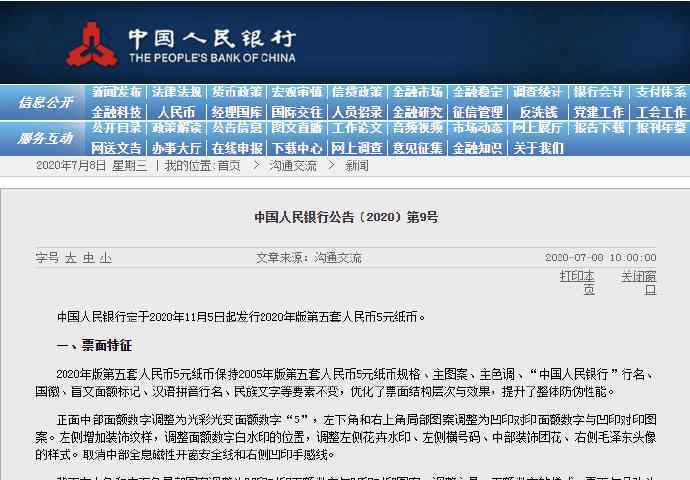Go to the 支付体系 section
The height and width of the screenshot is (480, 690).
click(x=661, y=92)
